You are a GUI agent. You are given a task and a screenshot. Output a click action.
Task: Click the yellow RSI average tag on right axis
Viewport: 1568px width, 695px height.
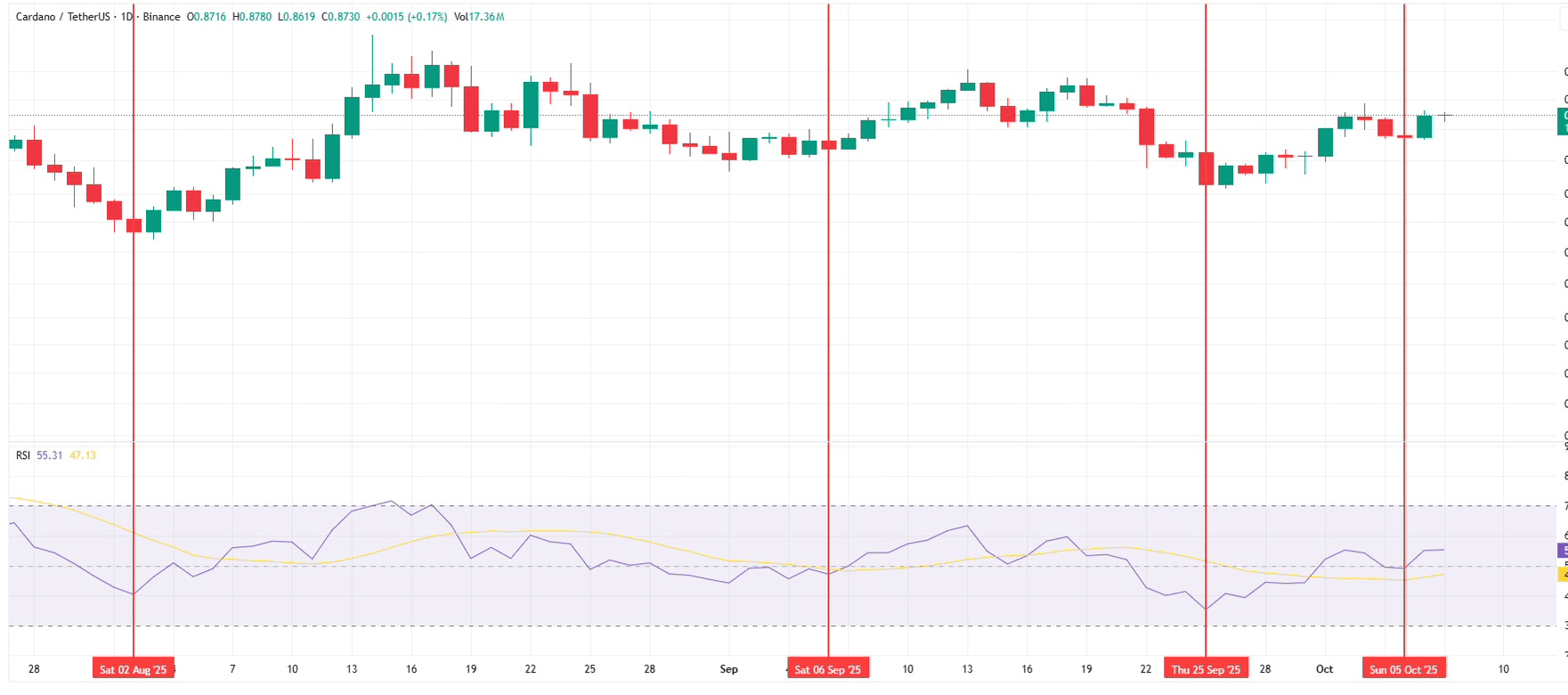[x=1562, y=575]
